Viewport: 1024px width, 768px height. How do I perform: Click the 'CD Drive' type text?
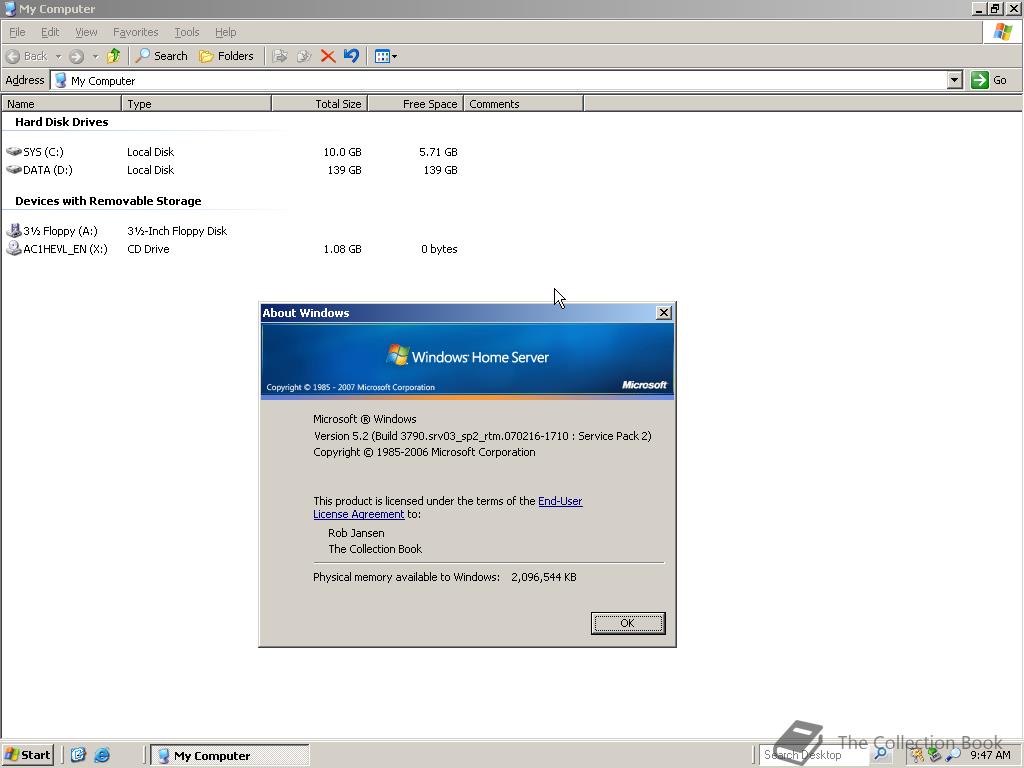click(148, 249)
